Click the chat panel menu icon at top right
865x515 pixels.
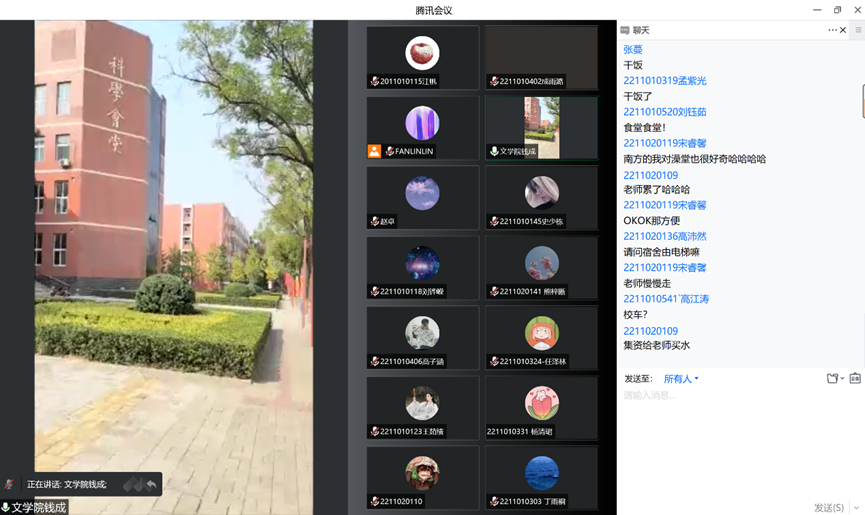(x=858, y=30)
